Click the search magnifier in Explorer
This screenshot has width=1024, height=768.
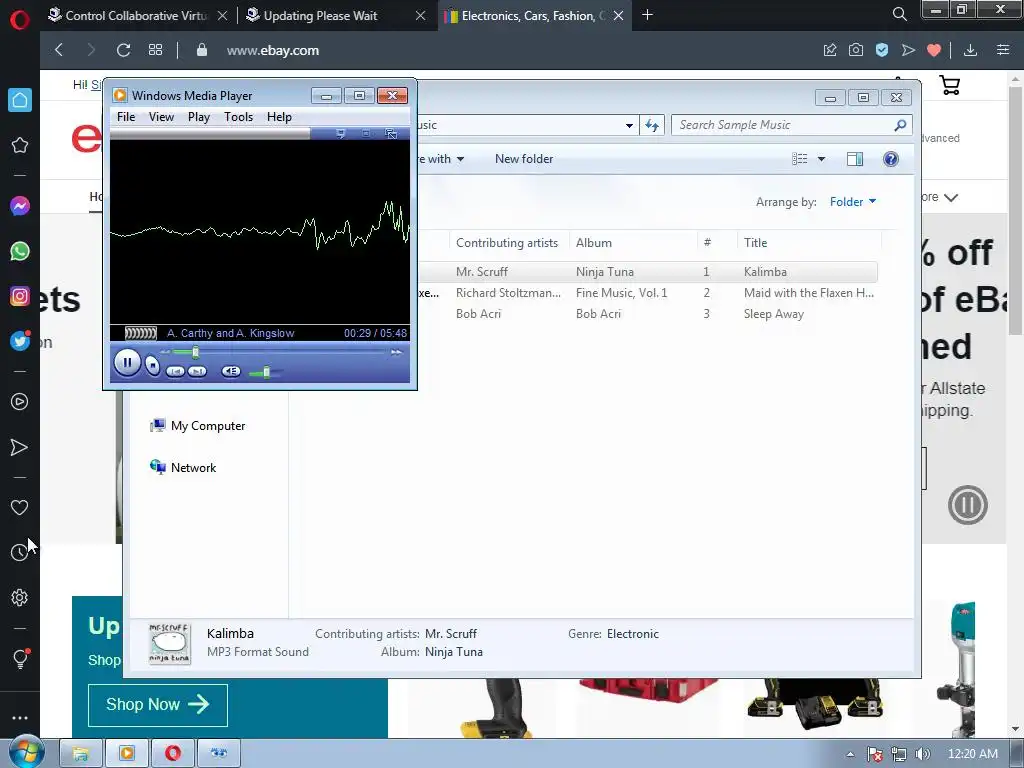pos(900,125)
